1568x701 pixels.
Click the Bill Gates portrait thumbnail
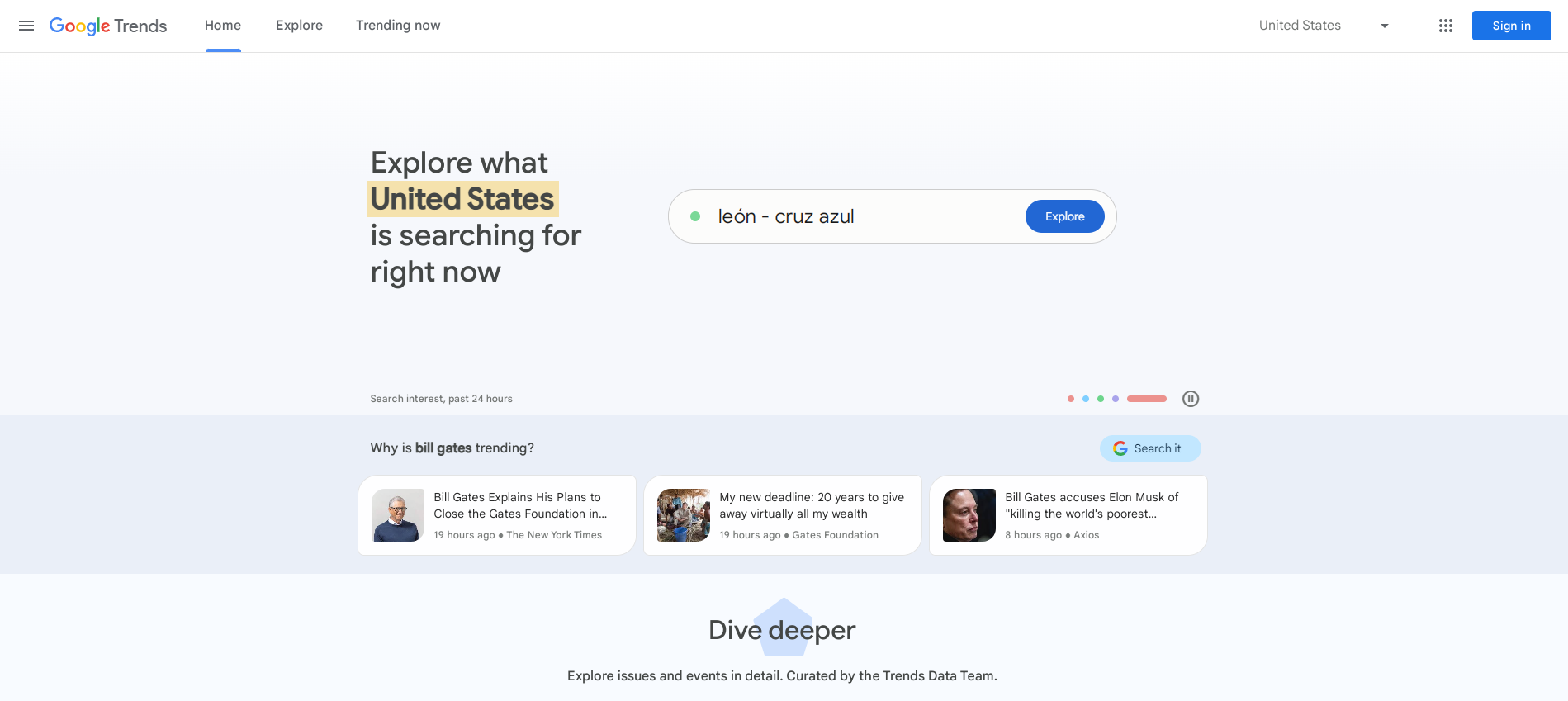[x=398, y=515]
